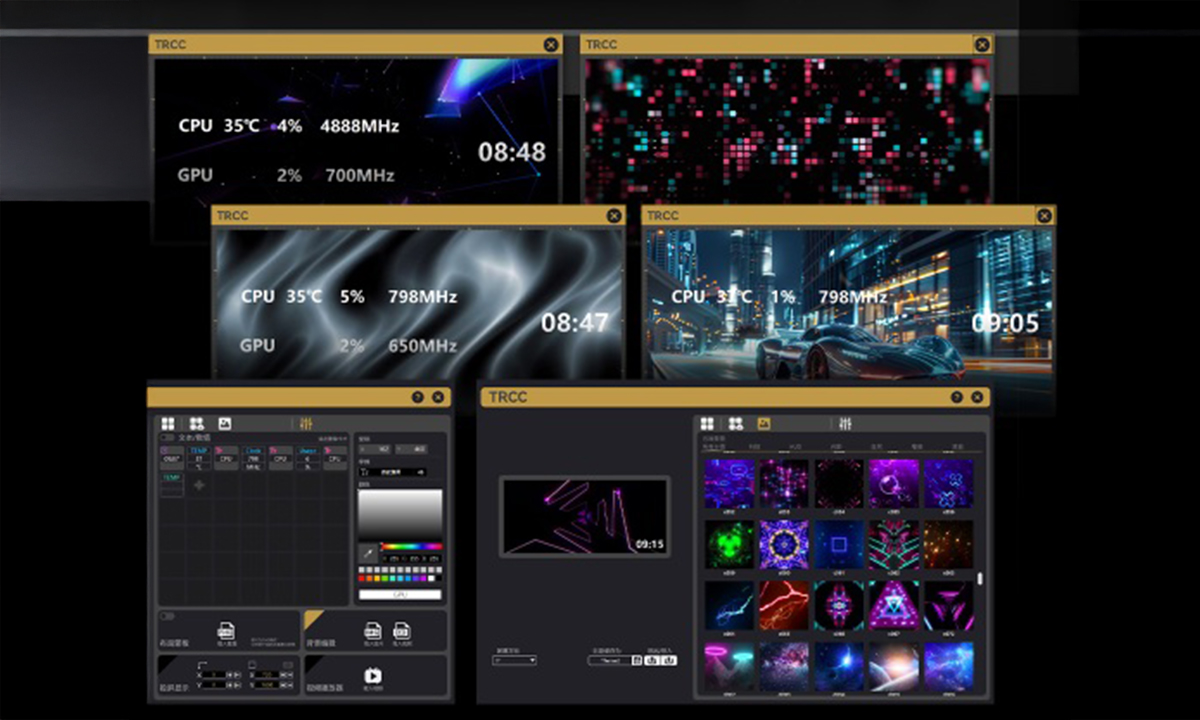Click the video player import icon

[372, 677]
